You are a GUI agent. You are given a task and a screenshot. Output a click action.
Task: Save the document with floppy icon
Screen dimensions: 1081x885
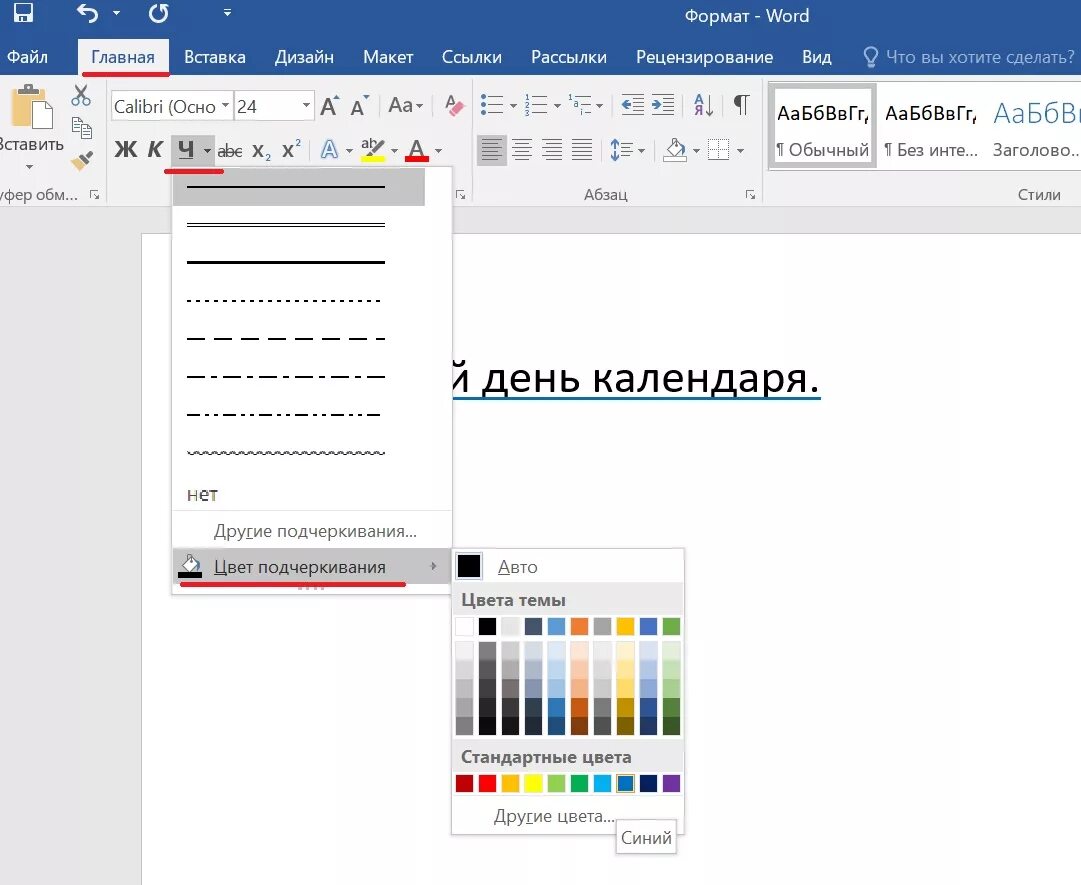tap(23, 12)
